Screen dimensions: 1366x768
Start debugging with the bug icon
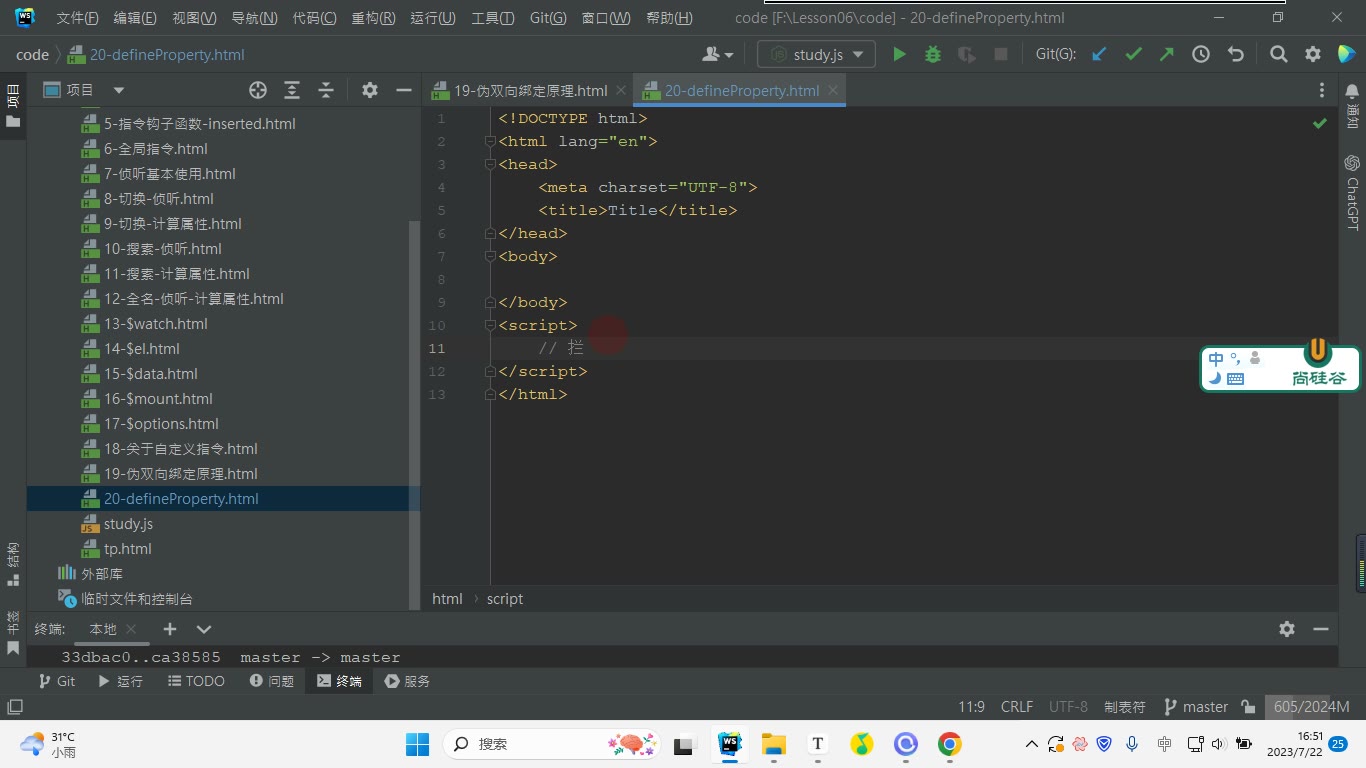point(933,54)
